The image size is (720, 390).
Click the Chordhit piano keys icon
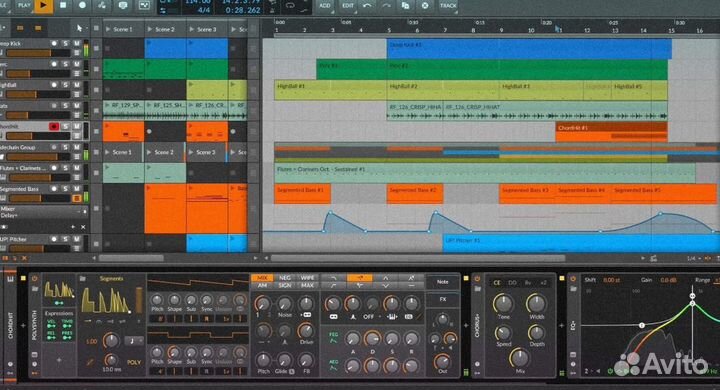tap(11, 279)
